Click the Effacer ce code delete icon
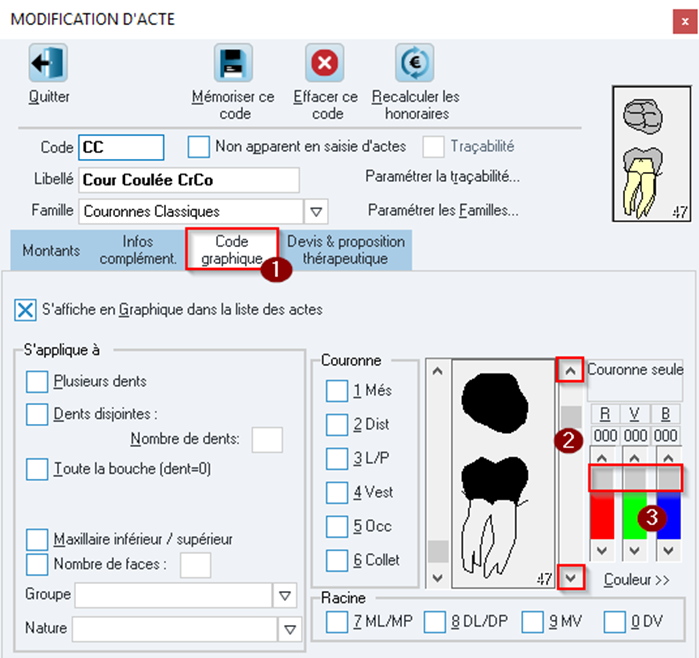Screen dimensions: 699x658 pyautogui.click(x=325, y=63)
